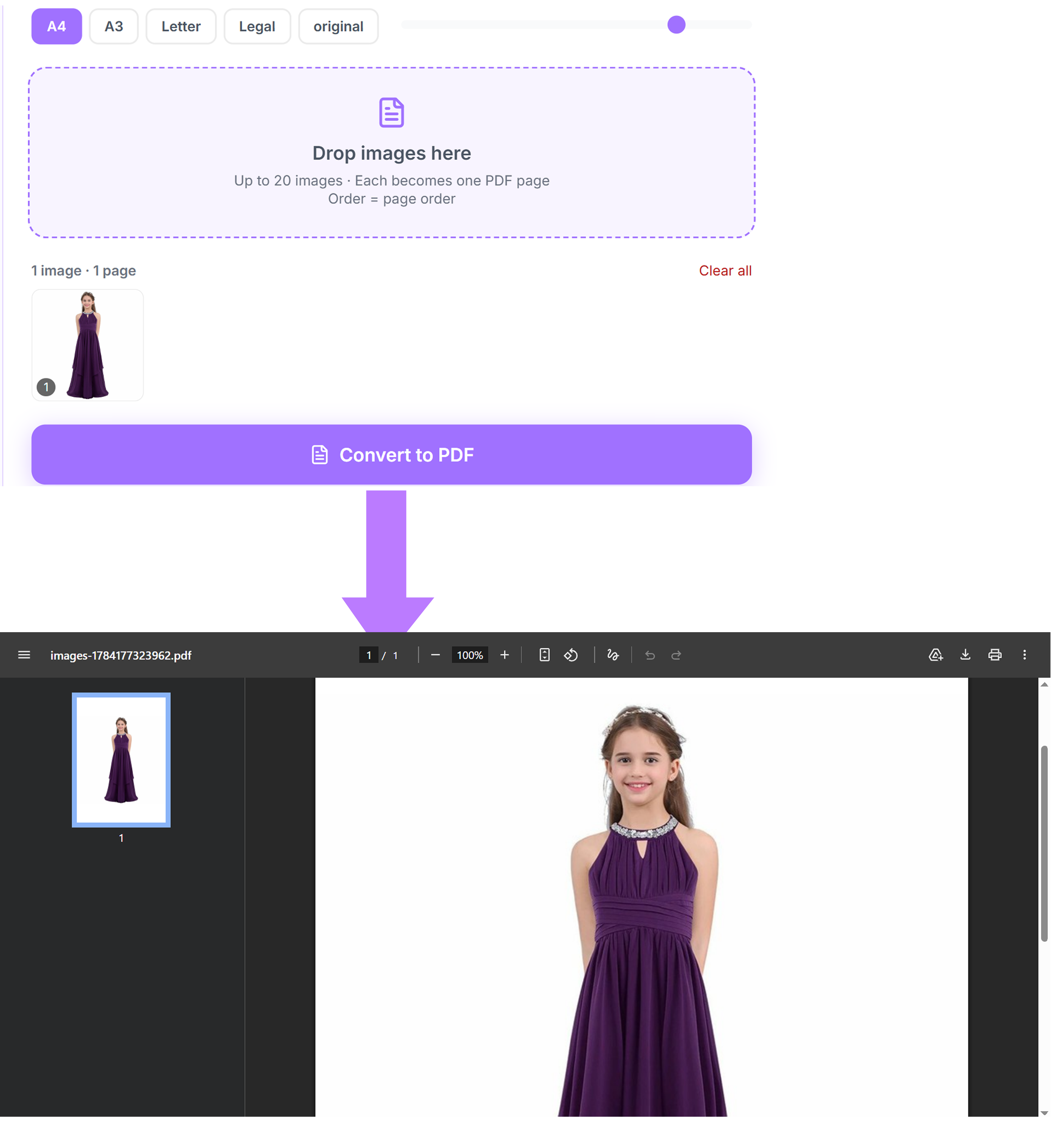Click the scrollbar down arrow
1051x1148 pixels.
pyautogui.click(x=1044, y=1113)
